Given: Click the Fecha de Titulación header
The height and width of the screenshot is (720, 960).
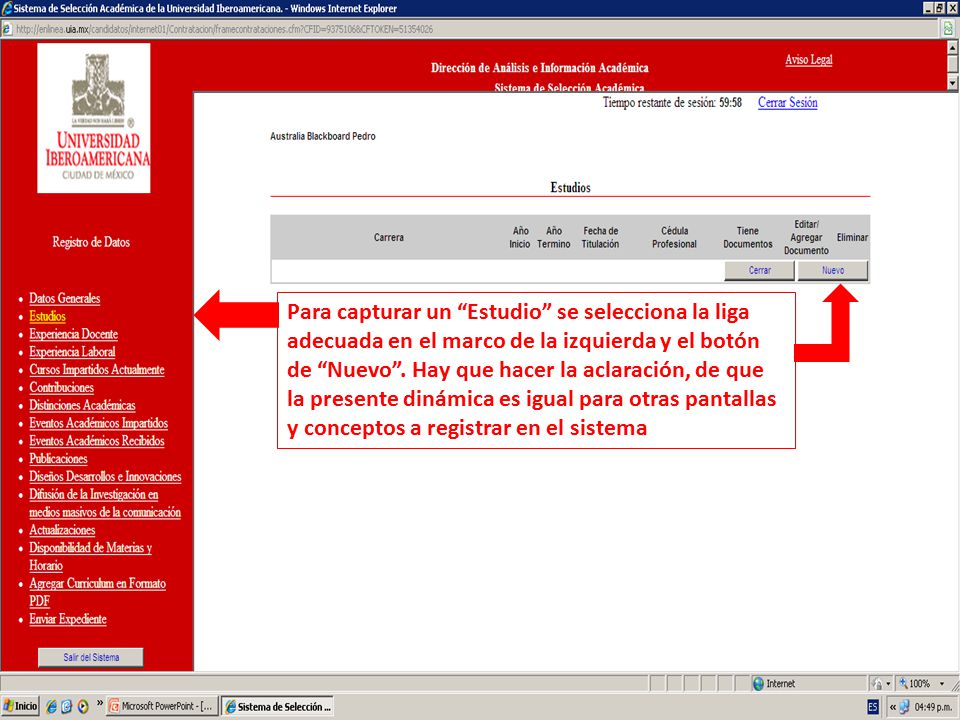Looking at the screenshot, I should pyautogui.click(x=600, y=237).
